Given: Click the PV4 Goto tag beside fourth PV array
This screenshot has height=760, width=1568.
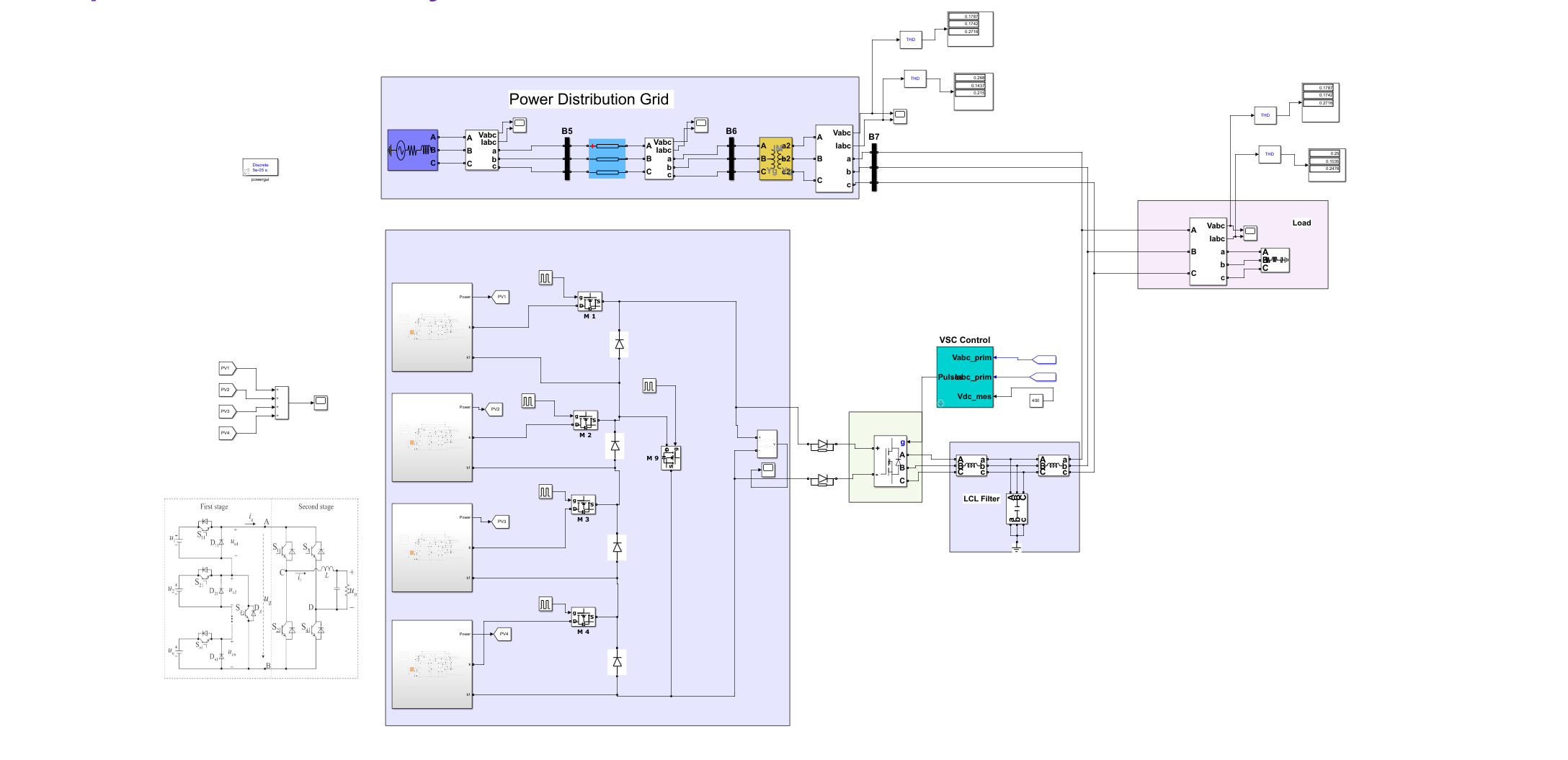Looking at the screenshot, I should pyautogui.click(x=503, y=634).
